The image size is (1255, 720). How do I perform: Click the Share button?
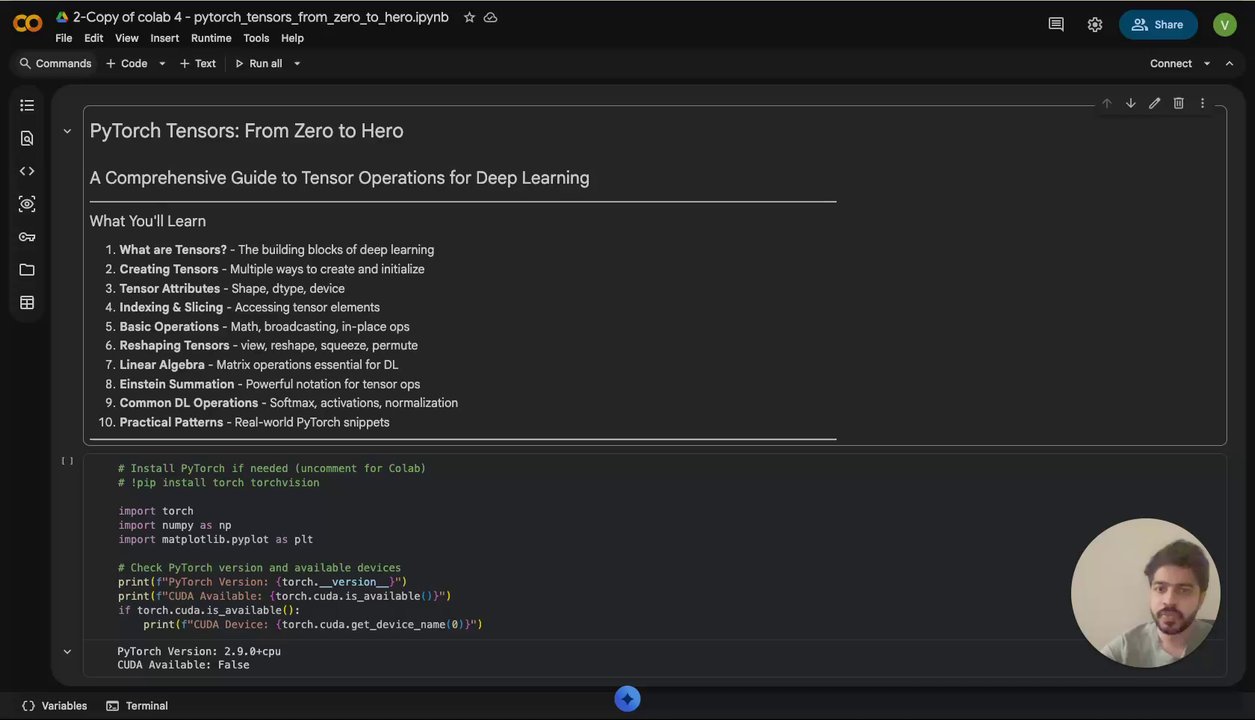click(x=1158, y=24)
